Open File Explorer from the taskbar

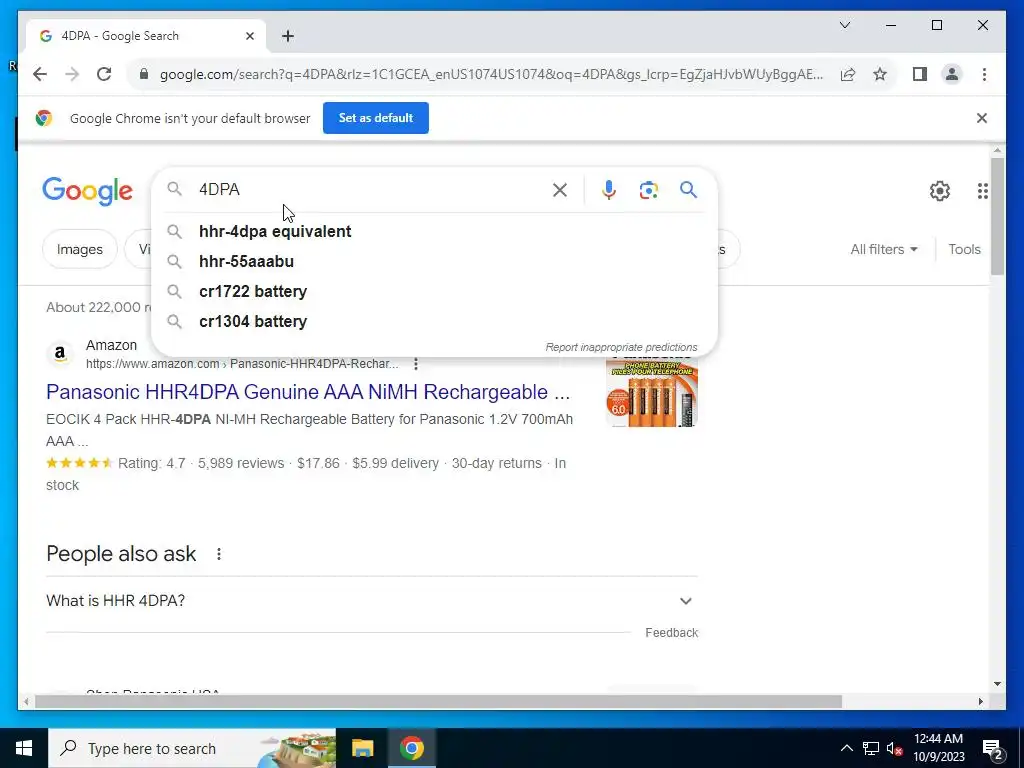[x=362, y=748]
